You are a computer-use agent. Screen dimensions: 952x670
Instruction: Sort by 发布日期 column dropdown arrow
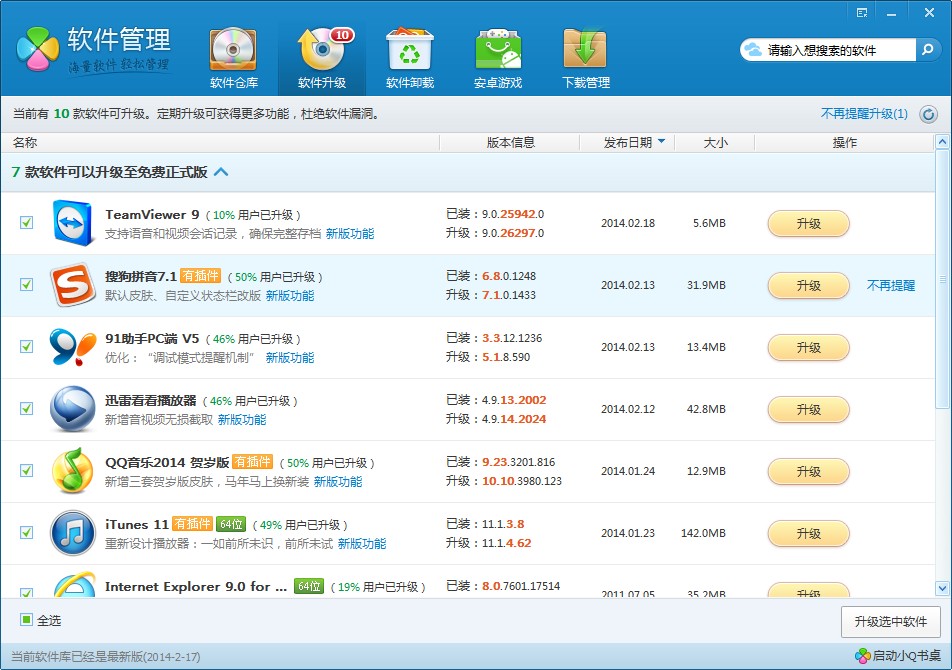(662, 141)
